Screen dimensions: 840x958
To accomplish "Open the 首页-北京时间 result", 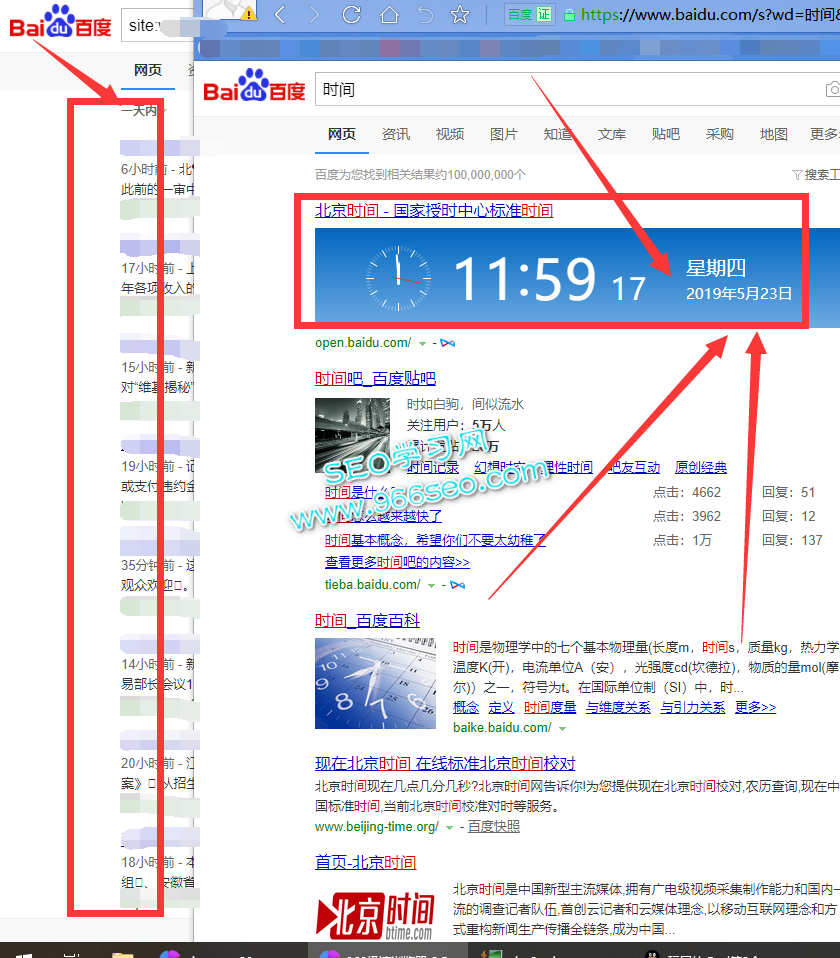I will (x=365, y=863).
